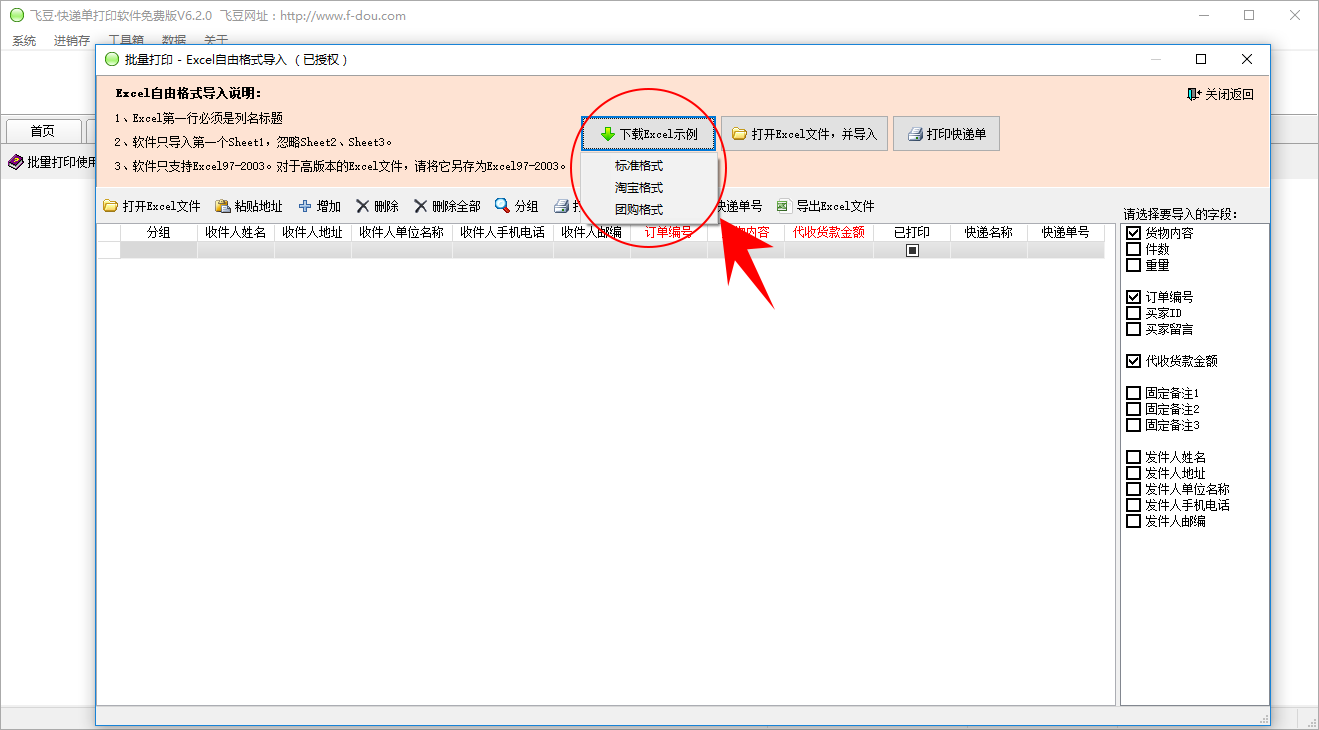Image resolution: width=1319 pixels, height=730 pixels.
Task: Click the 收件人手机电话 column header
Action: [503, 232]
